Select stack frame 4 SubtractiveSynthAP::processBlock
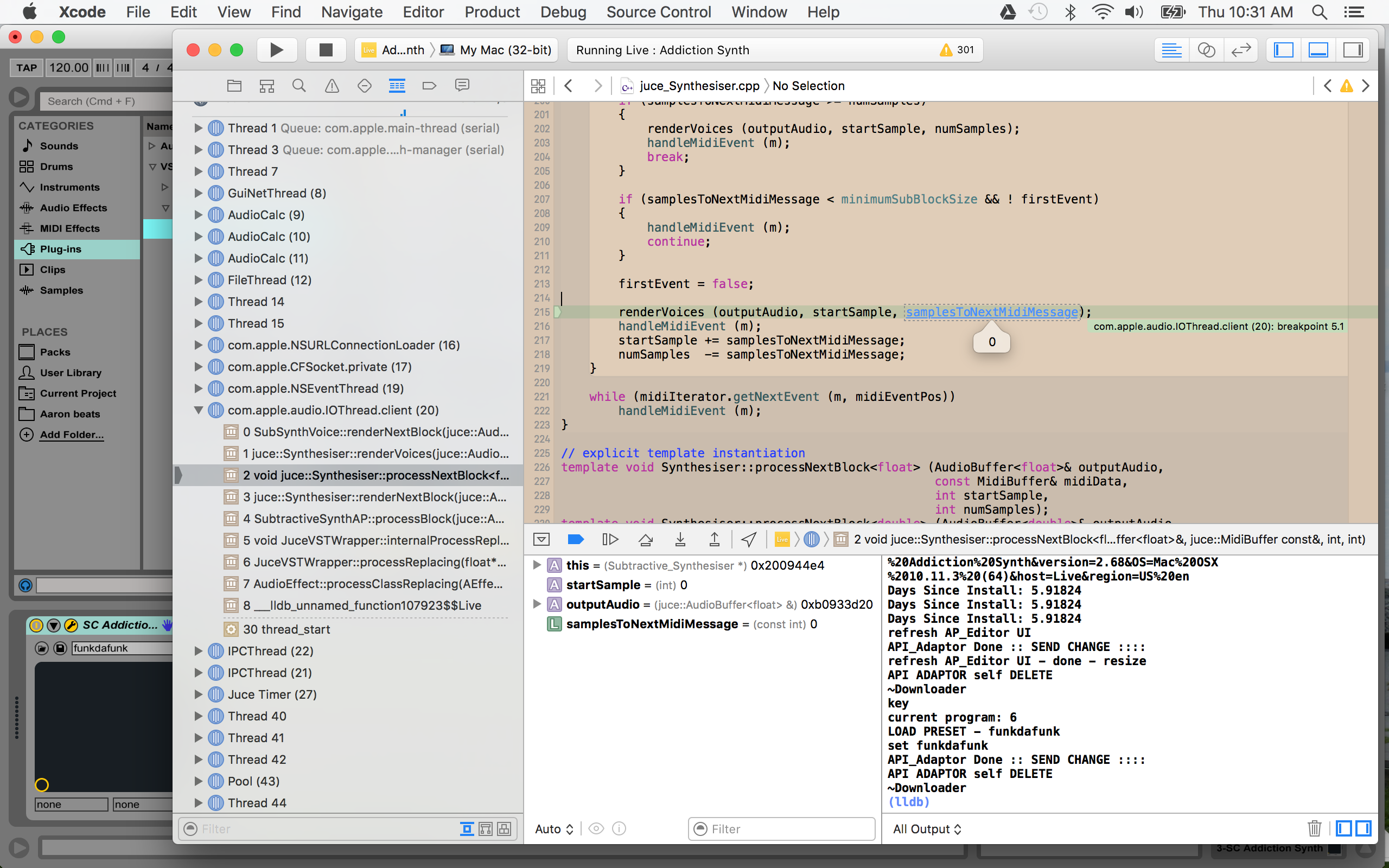Image resolution: width=1389 pixels, height=868 pixels. coord(373,519)
